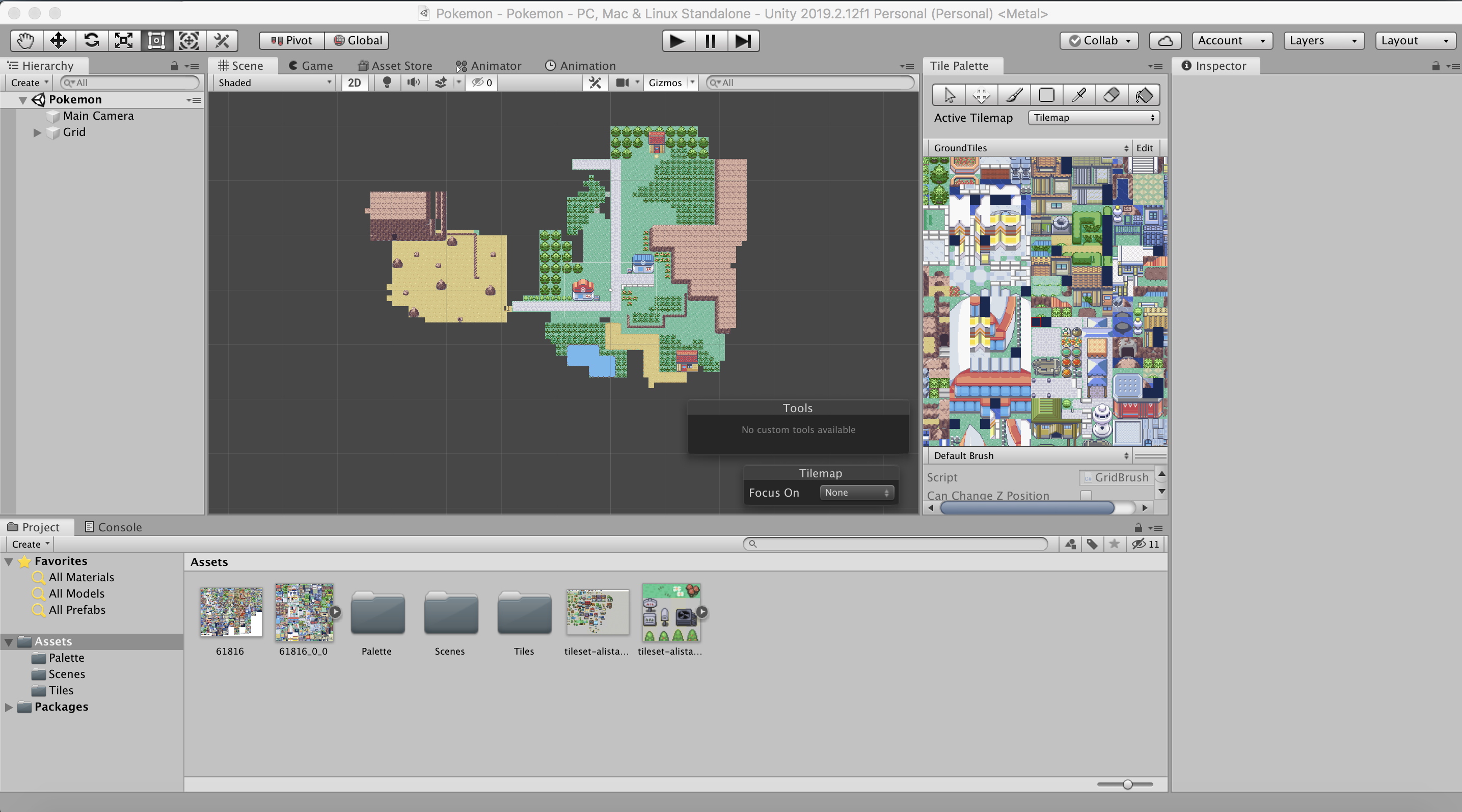The height and width of the screenshot is (812, 1462).
Task: Adjust the asset icon size slider
Action: point(1127,784)
